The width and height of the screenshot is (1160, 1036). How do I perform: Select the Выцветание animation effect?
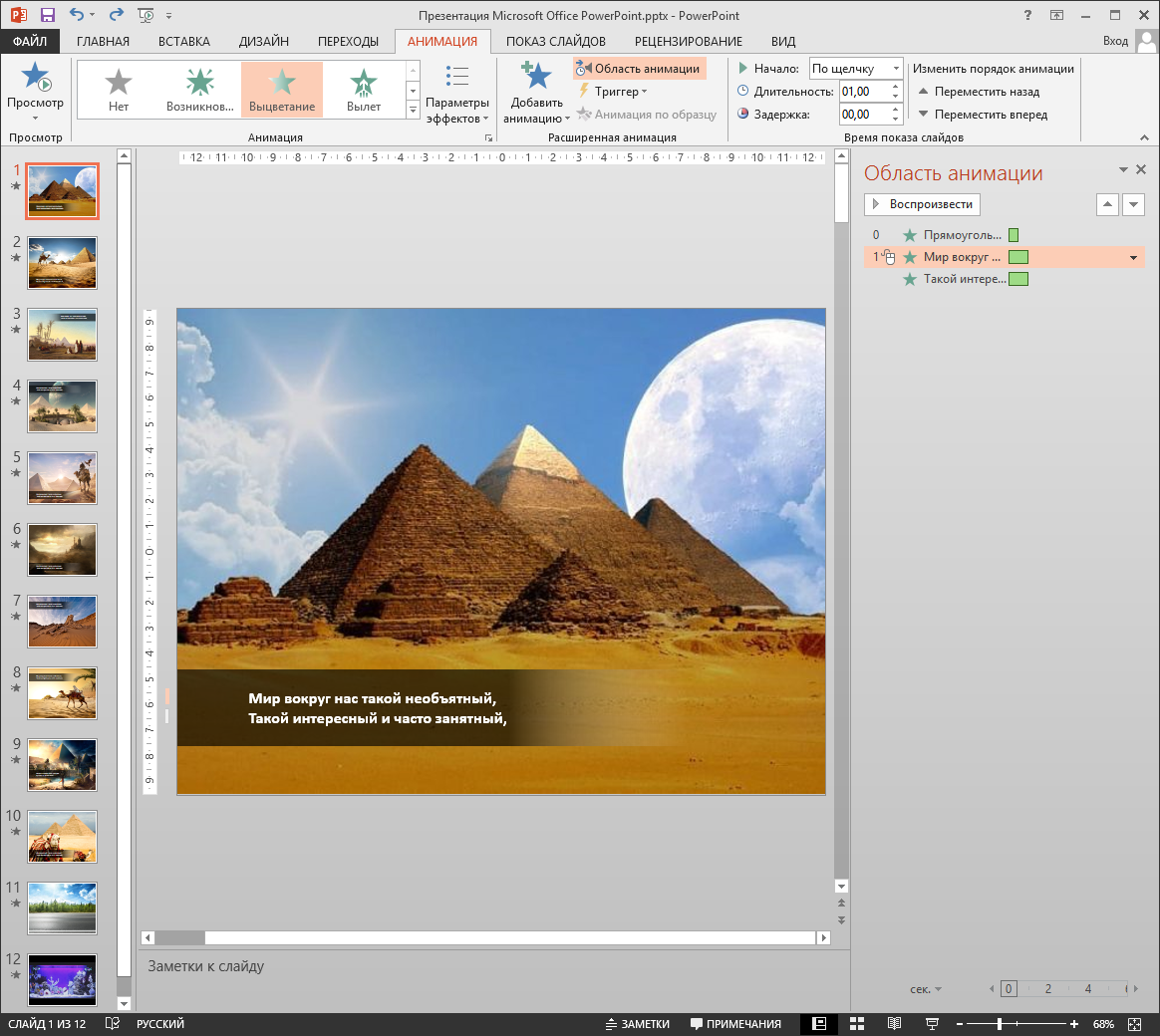[282, 90]
